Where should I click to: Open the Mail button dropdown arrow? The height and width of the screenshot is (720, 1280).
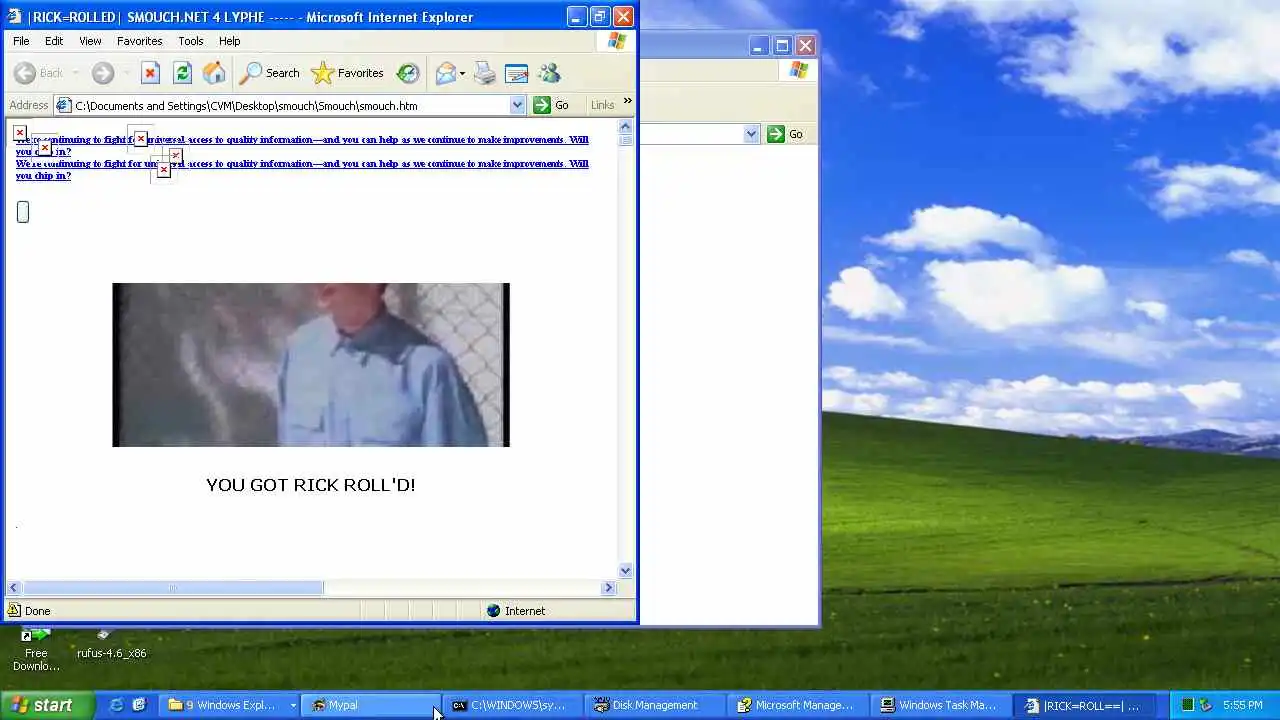[x=462, y=73]
